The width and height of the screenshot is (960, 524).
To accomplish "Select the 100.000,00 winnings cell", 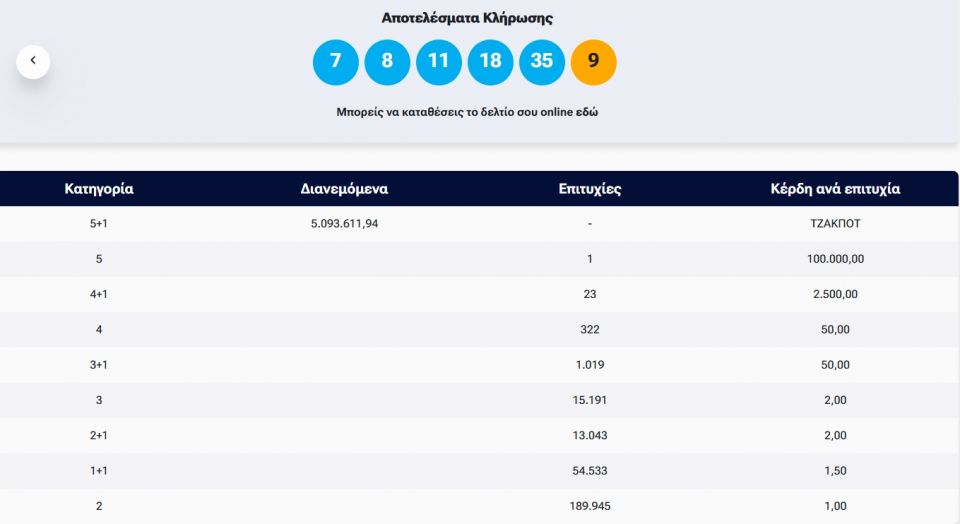I will 836,259.
